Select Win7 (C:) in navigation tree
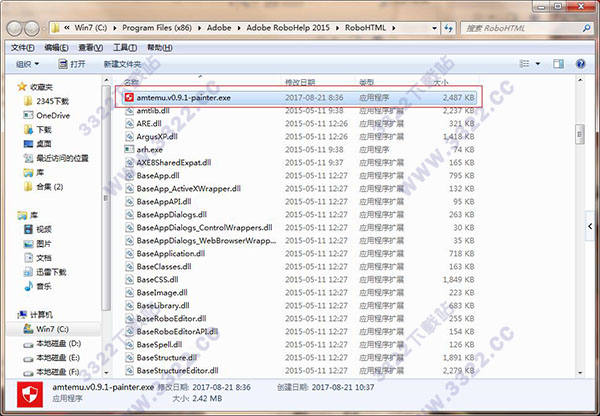 coord(52,329)
